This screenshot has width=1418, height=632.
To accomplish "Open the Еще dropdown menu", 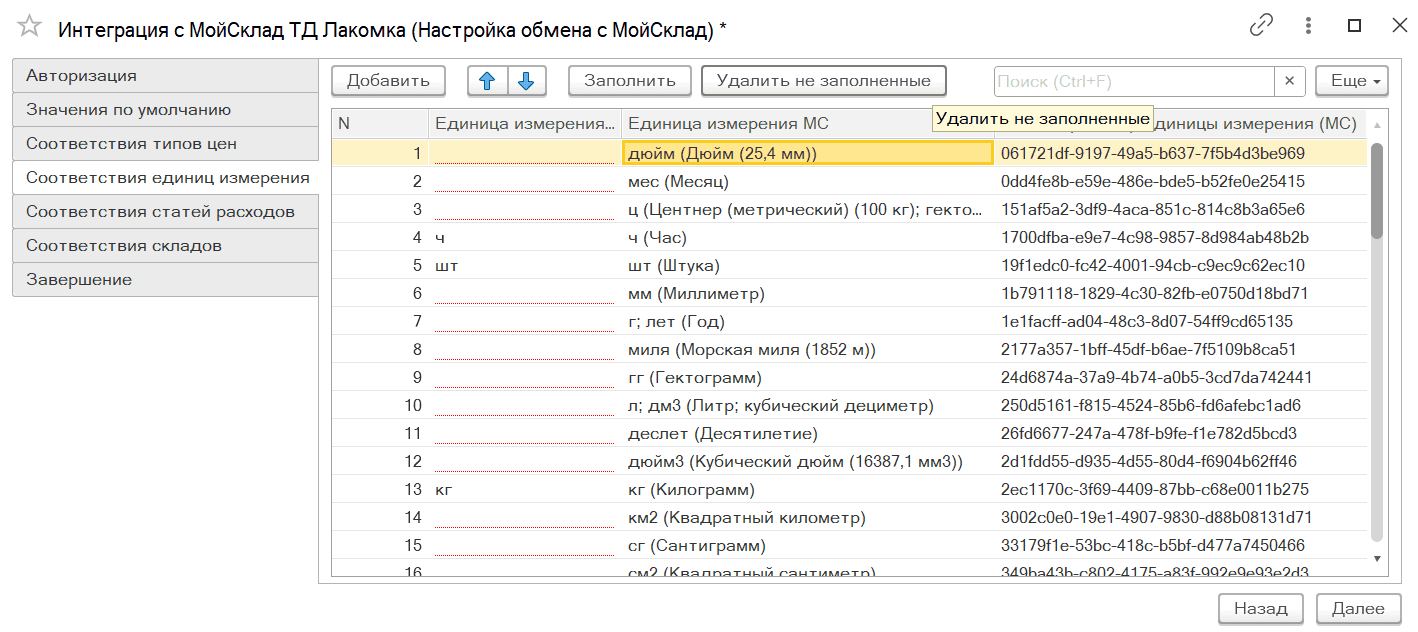I will coord(1352,81).
